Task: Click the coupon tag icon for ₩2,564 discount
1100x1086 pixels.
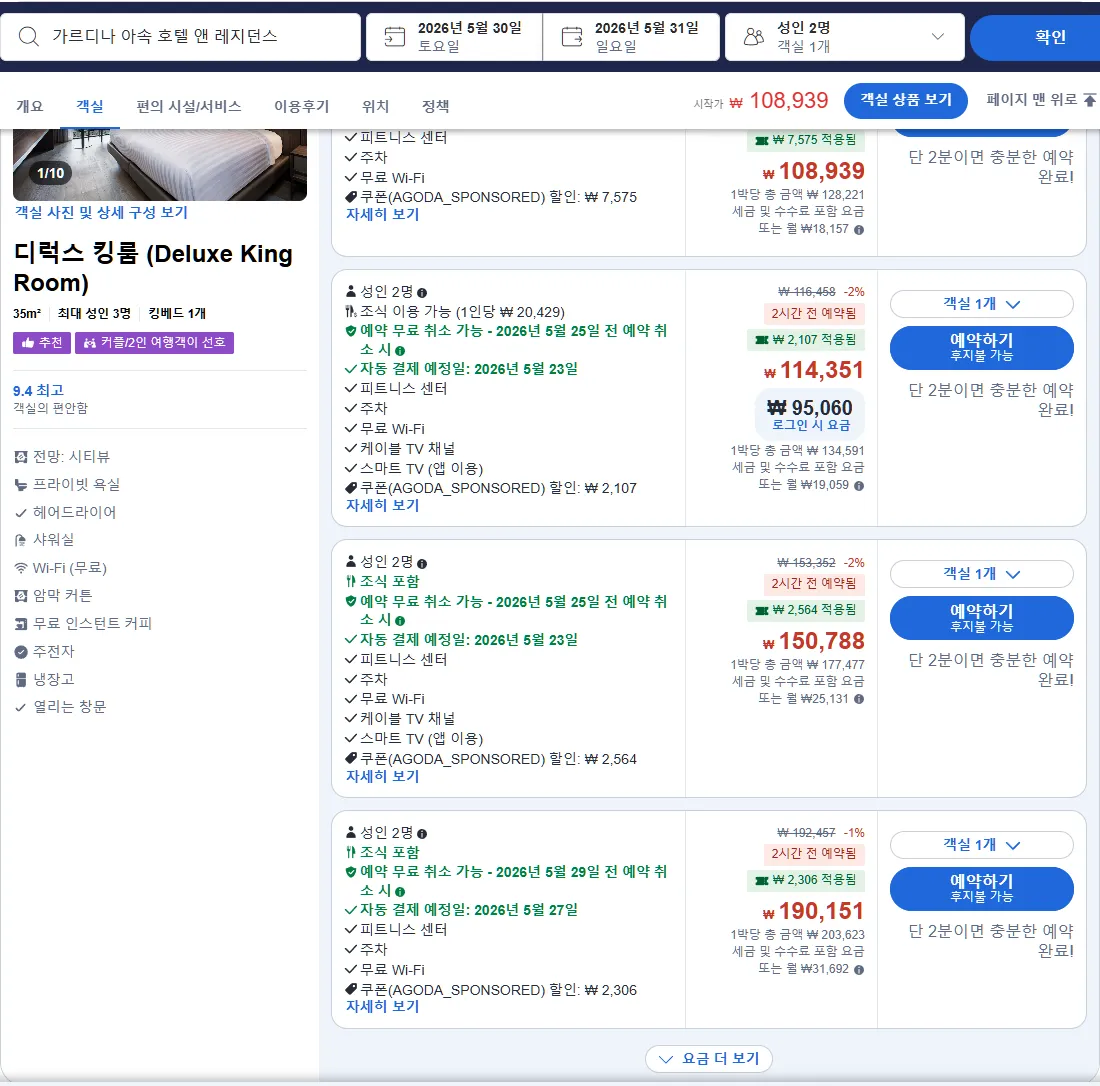Action: point(351,758)
